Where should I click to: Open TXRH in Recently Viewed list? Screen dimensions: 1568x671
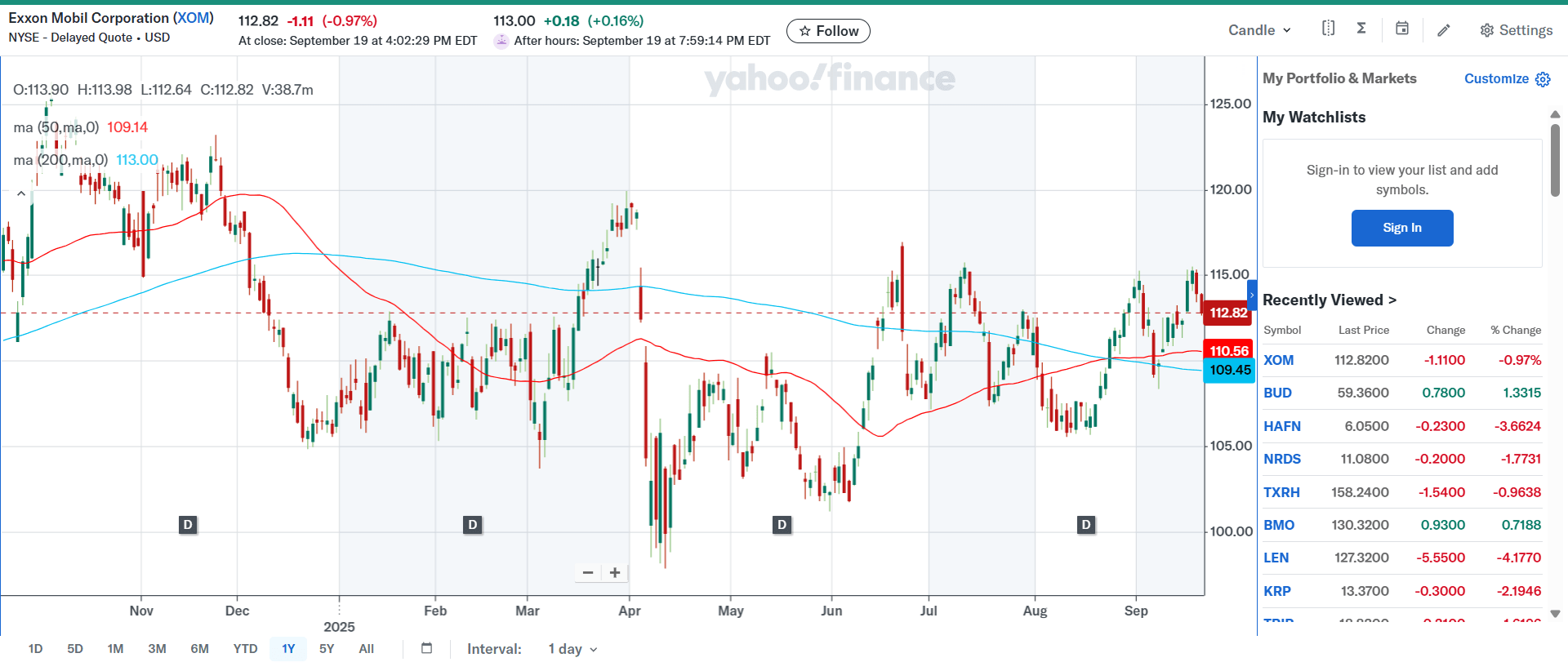[x=1281, y=492]
